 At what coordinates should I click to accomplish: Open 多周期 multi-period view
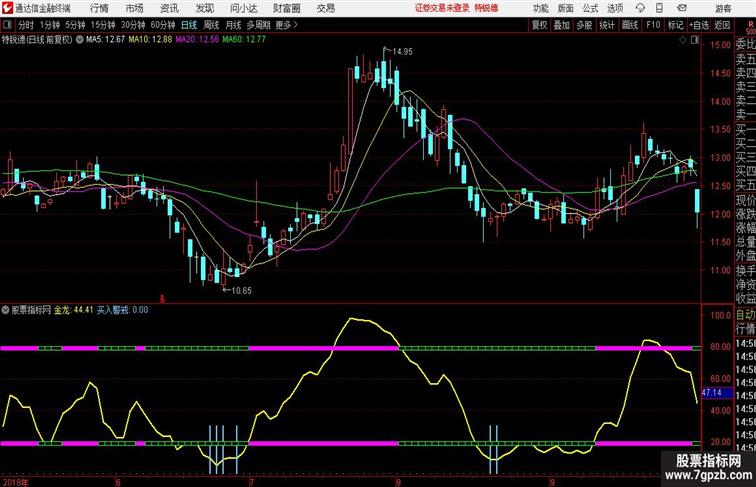tap(258, 25)
